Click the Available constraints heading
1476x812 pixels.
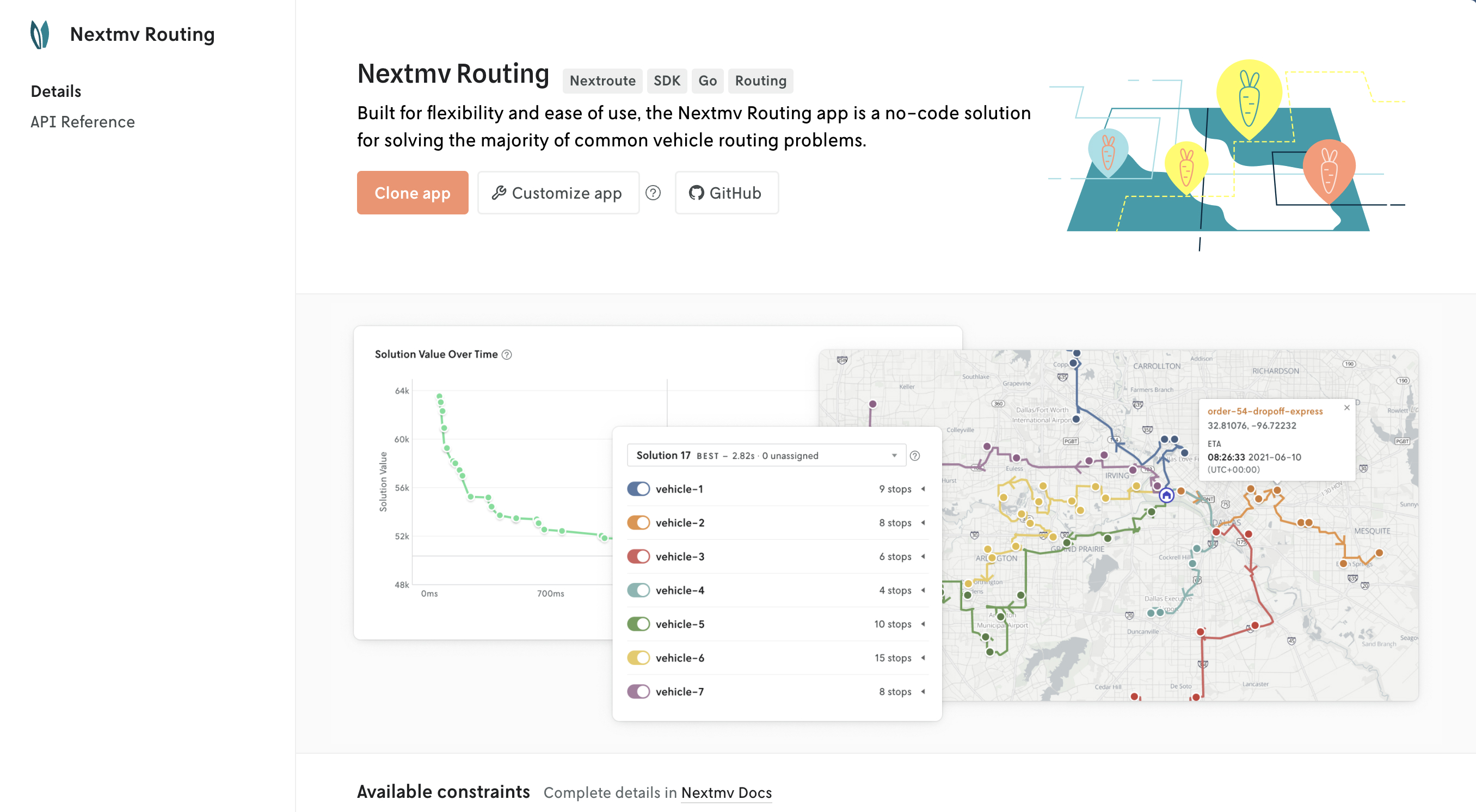coord(443,792)
